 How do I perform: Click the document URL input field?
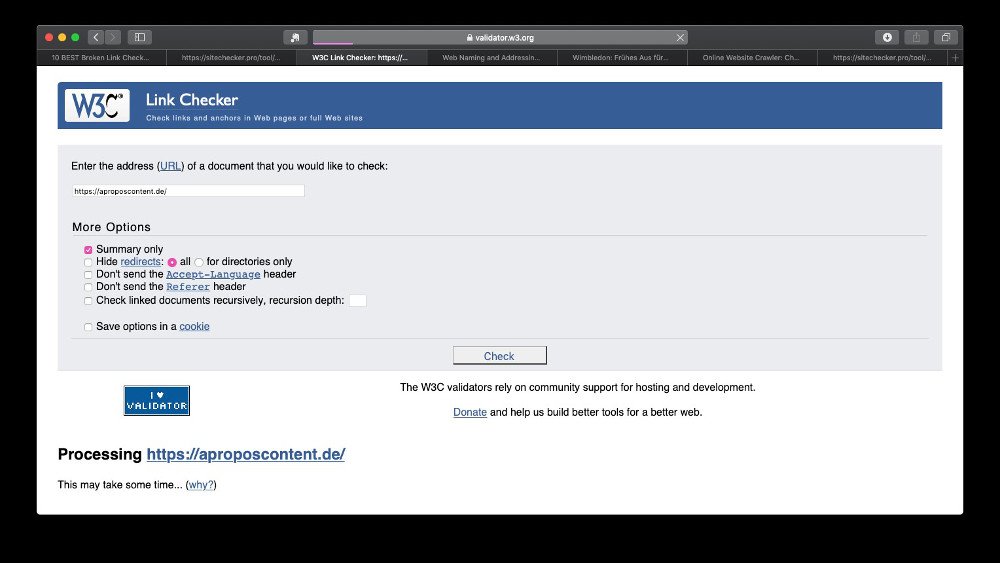pos(188,191)
